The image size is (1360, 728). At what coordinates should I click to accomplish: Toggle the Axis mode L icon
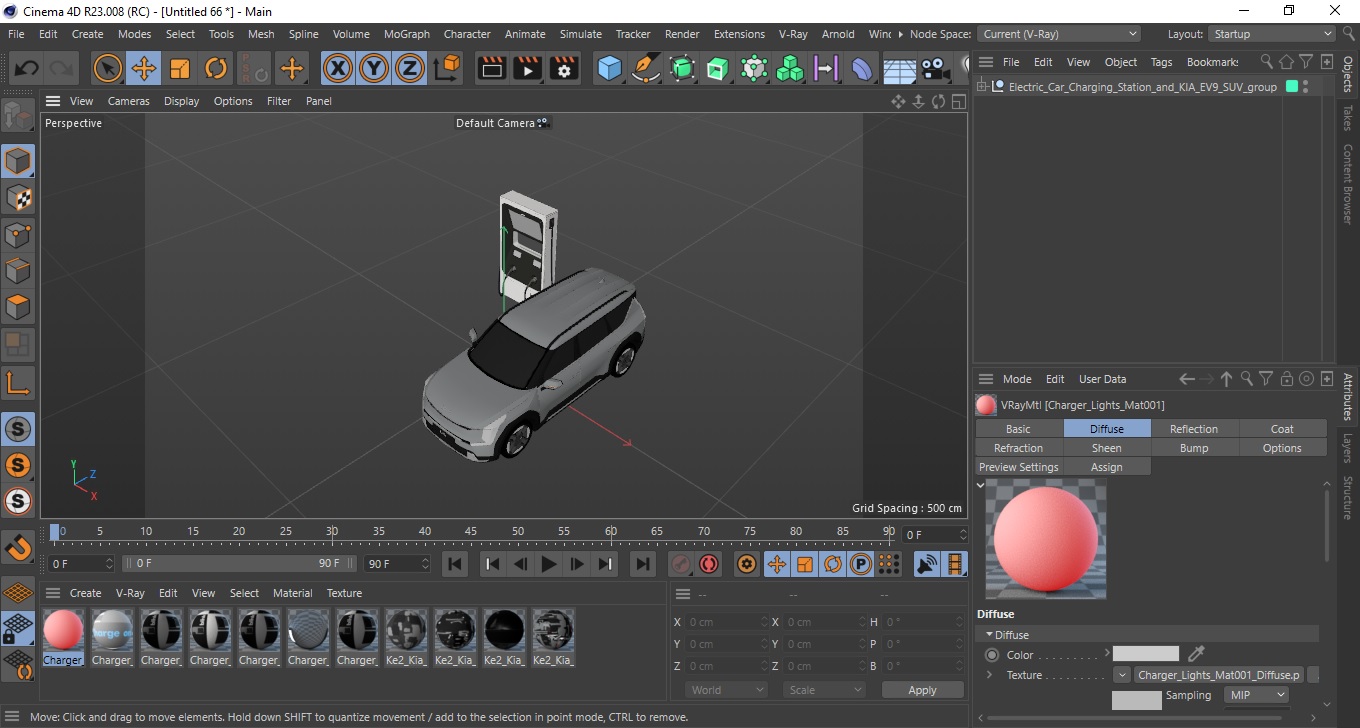tap(18, 382)
